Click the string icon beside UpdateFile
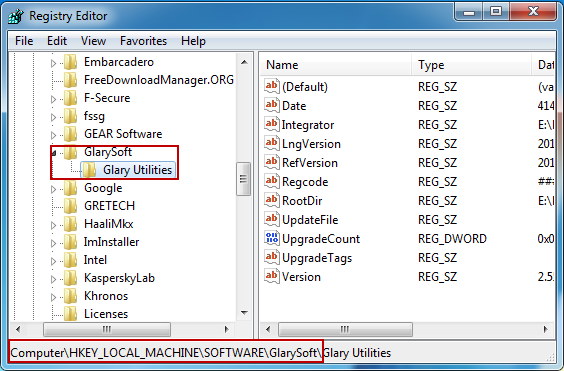The width and height of the screenshot is (564, 371). 272,220
